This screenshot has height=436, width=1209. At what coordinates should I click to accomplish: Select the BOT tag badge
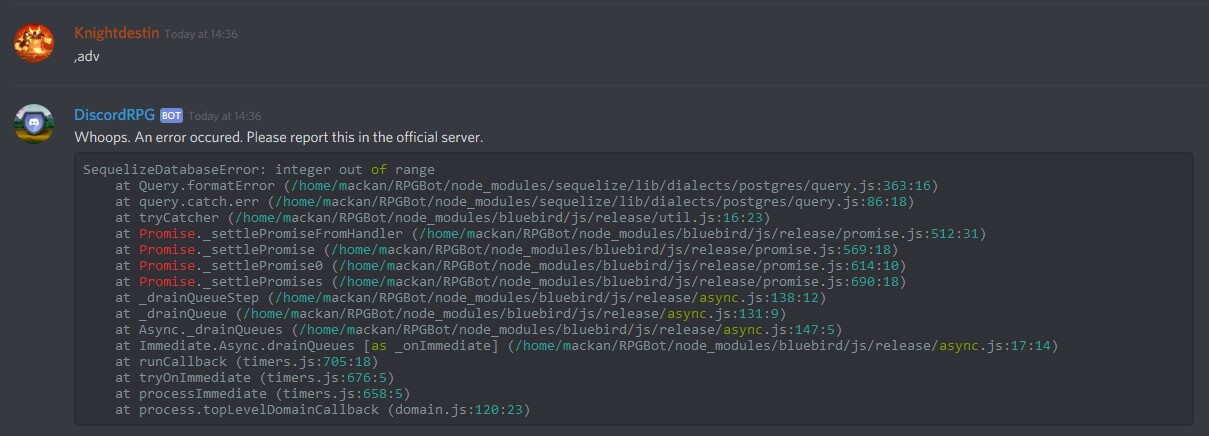pyautogui.click(x=172, y=116)
